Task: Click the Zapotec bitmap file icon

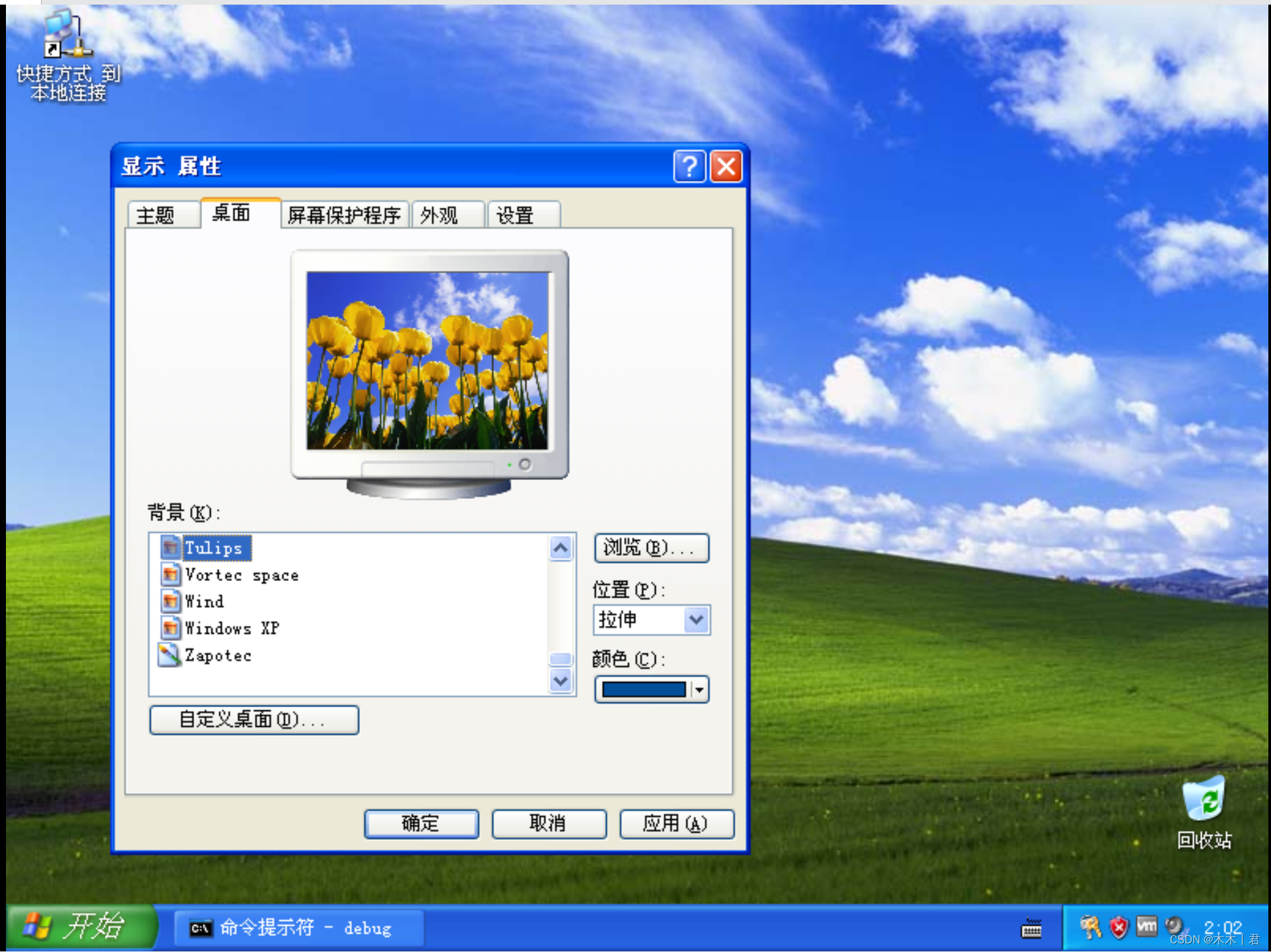Action: 170,655
